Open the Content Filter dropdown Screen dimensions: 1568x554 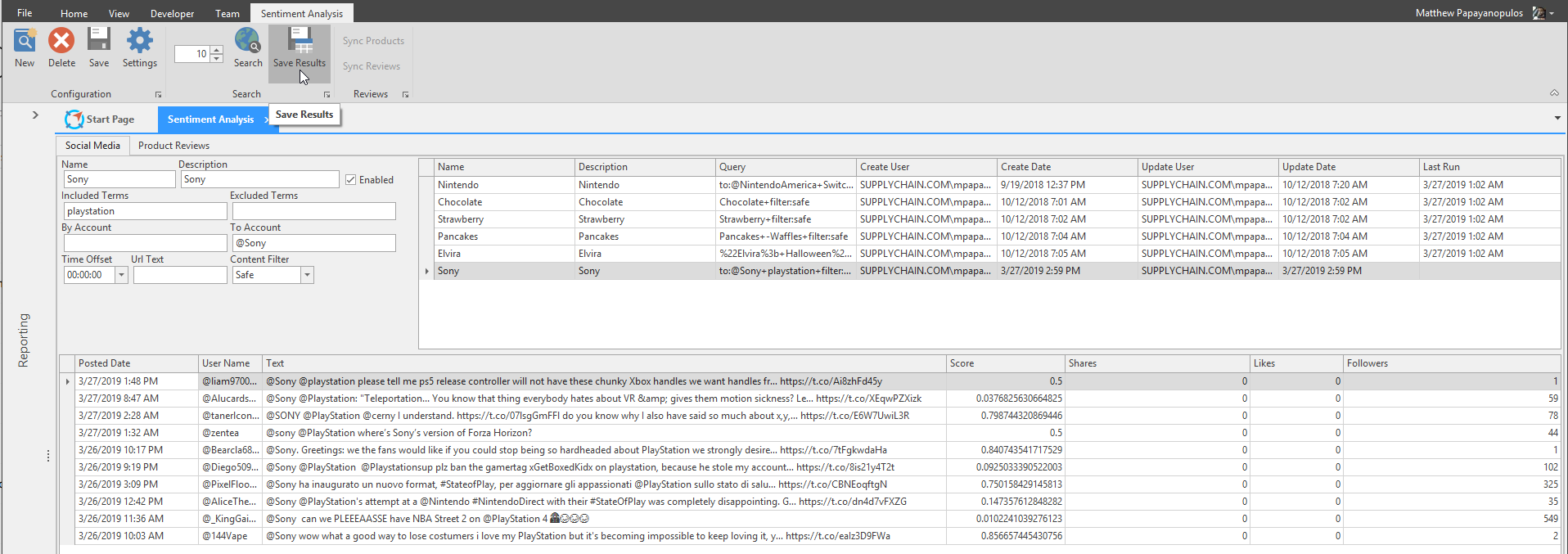tap(308, 276)
